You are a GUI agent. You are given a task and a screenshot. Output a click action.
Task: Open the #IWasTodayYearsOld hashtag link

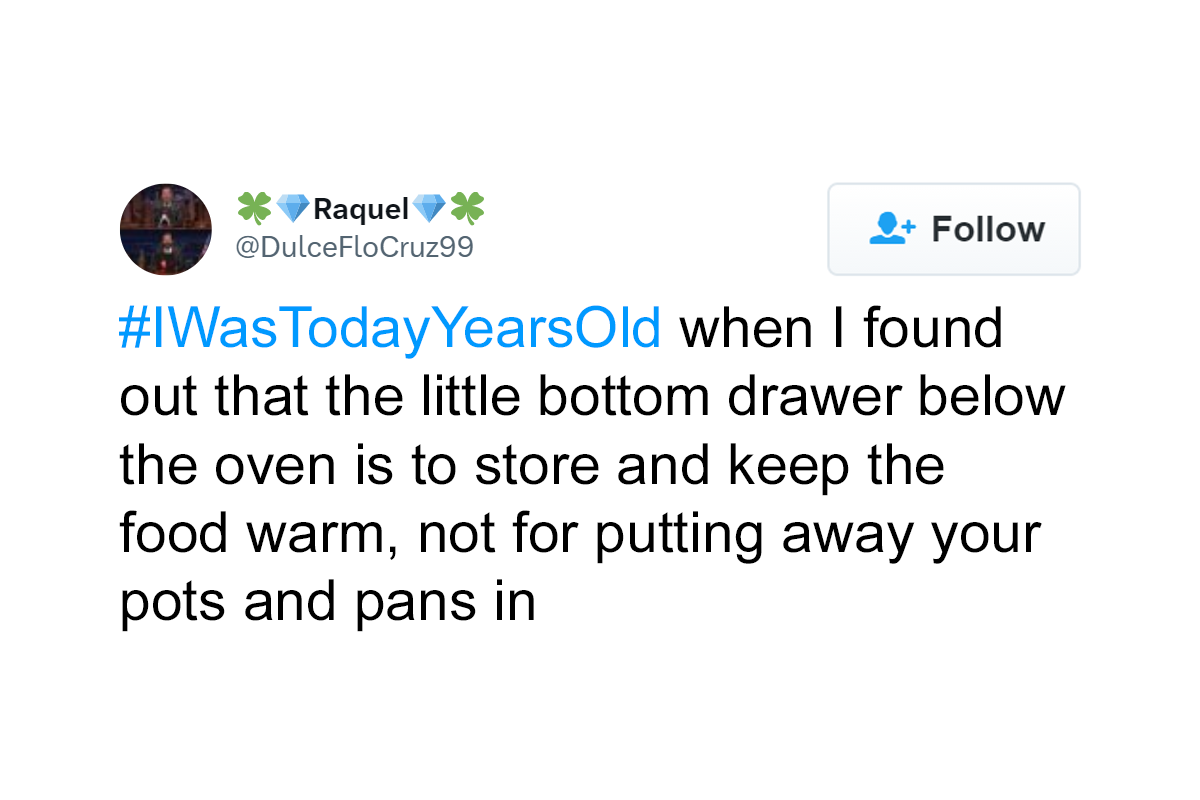(390, 328)
